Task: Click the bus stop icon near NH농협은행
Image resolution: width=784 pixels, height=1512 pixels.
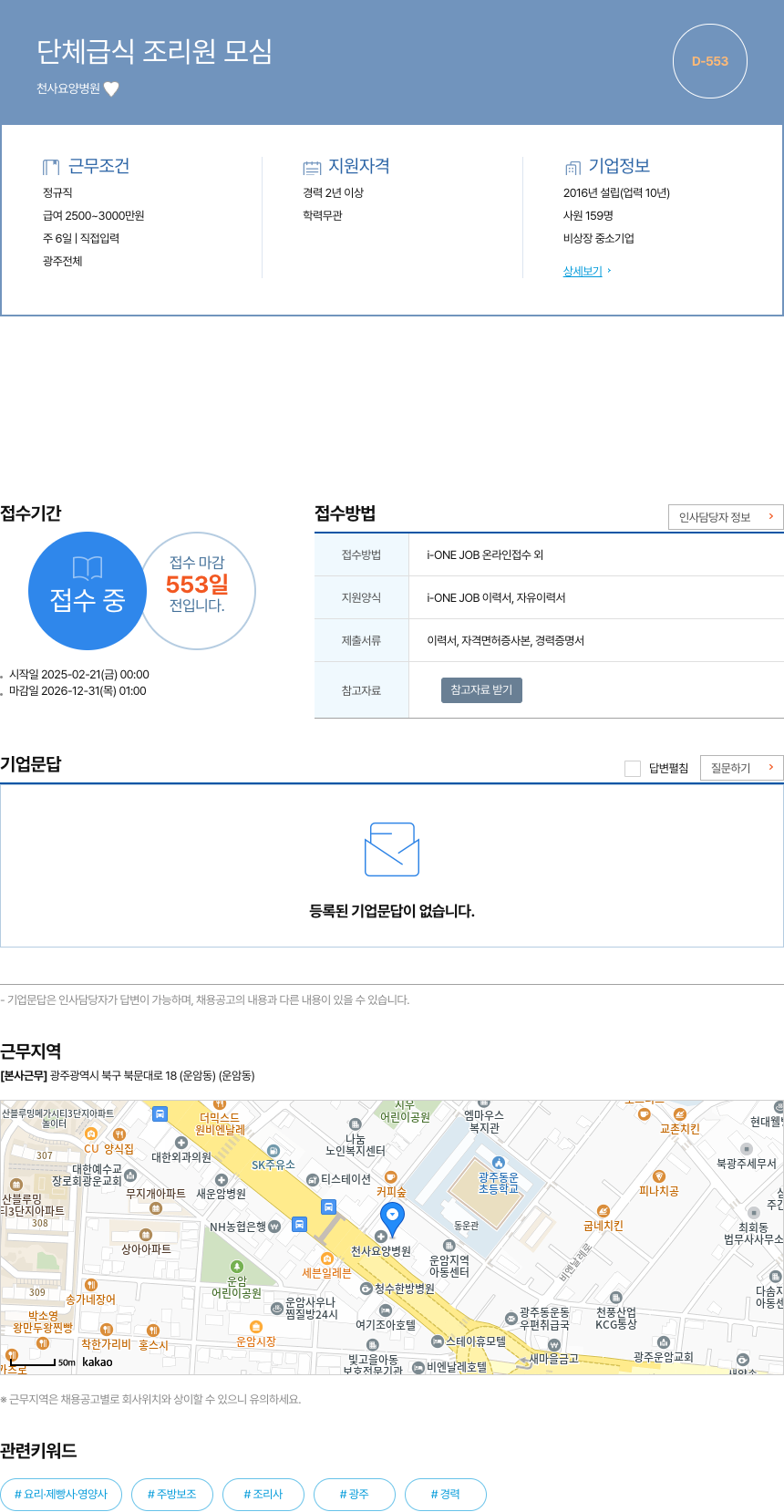Action: 299,1224
